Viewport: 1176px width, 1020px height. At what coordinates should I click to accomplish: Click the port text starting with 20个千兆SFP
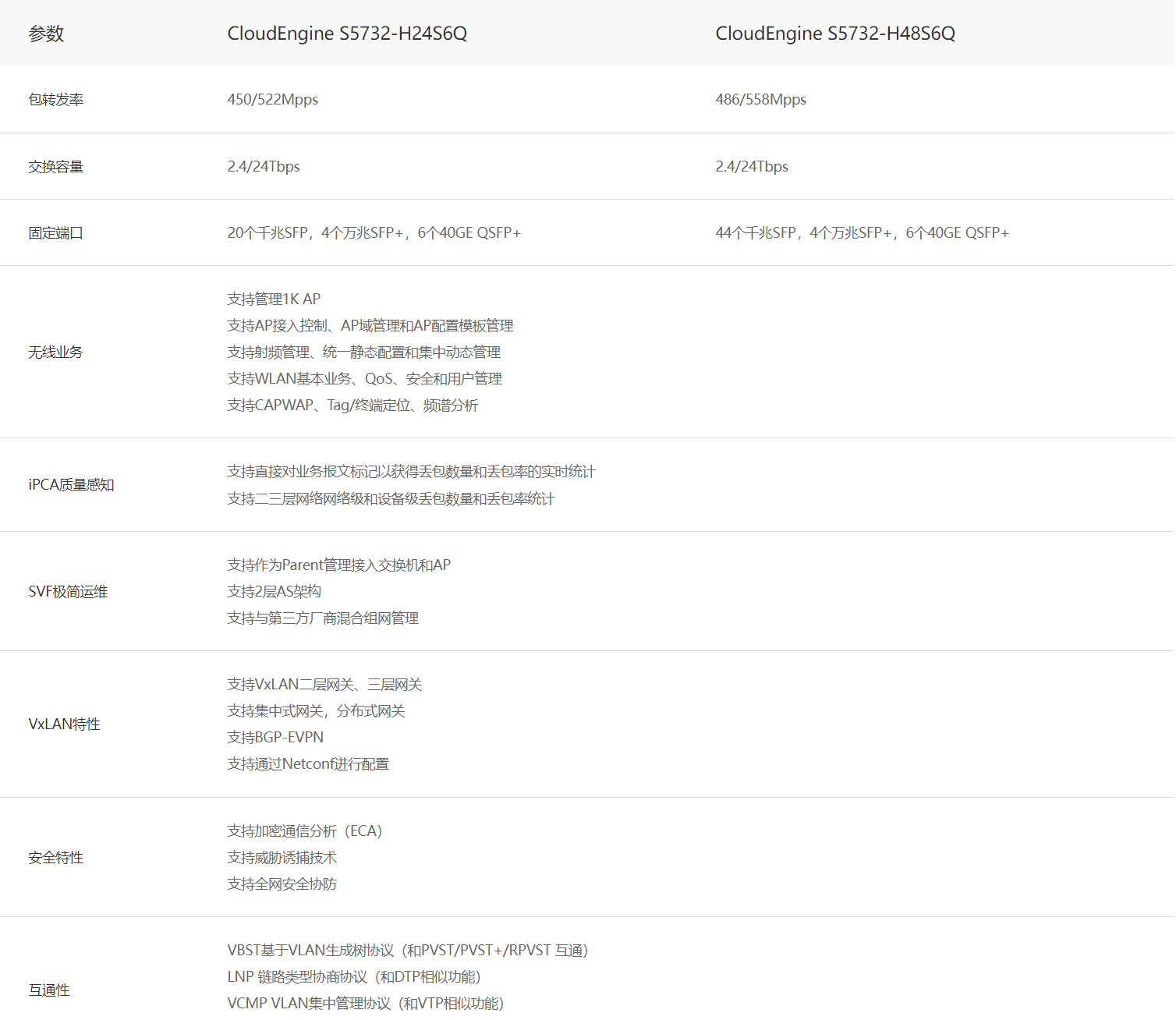(374, 233)
